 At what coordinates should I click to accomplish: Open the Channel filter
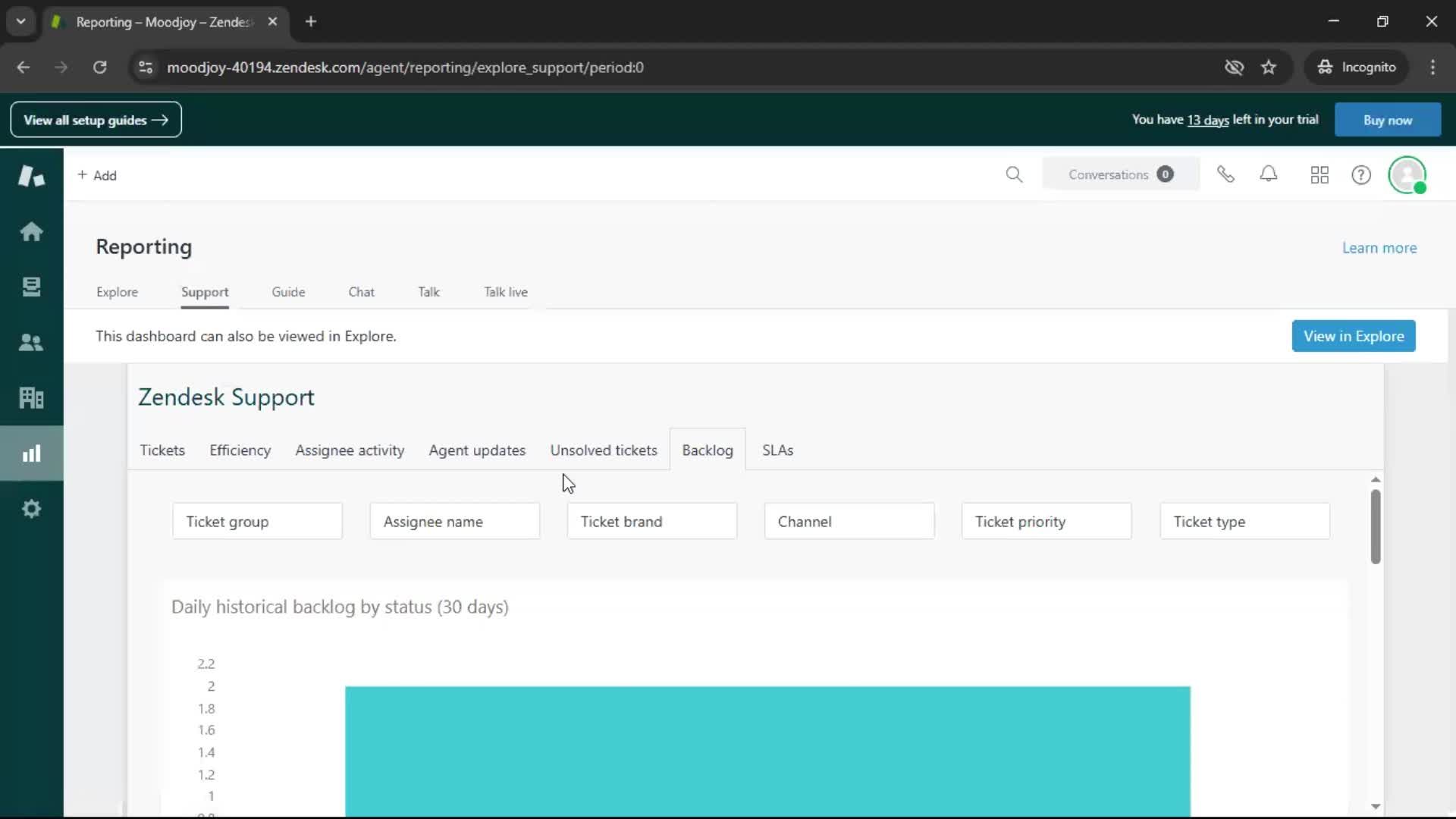click(x=849, y=522)
